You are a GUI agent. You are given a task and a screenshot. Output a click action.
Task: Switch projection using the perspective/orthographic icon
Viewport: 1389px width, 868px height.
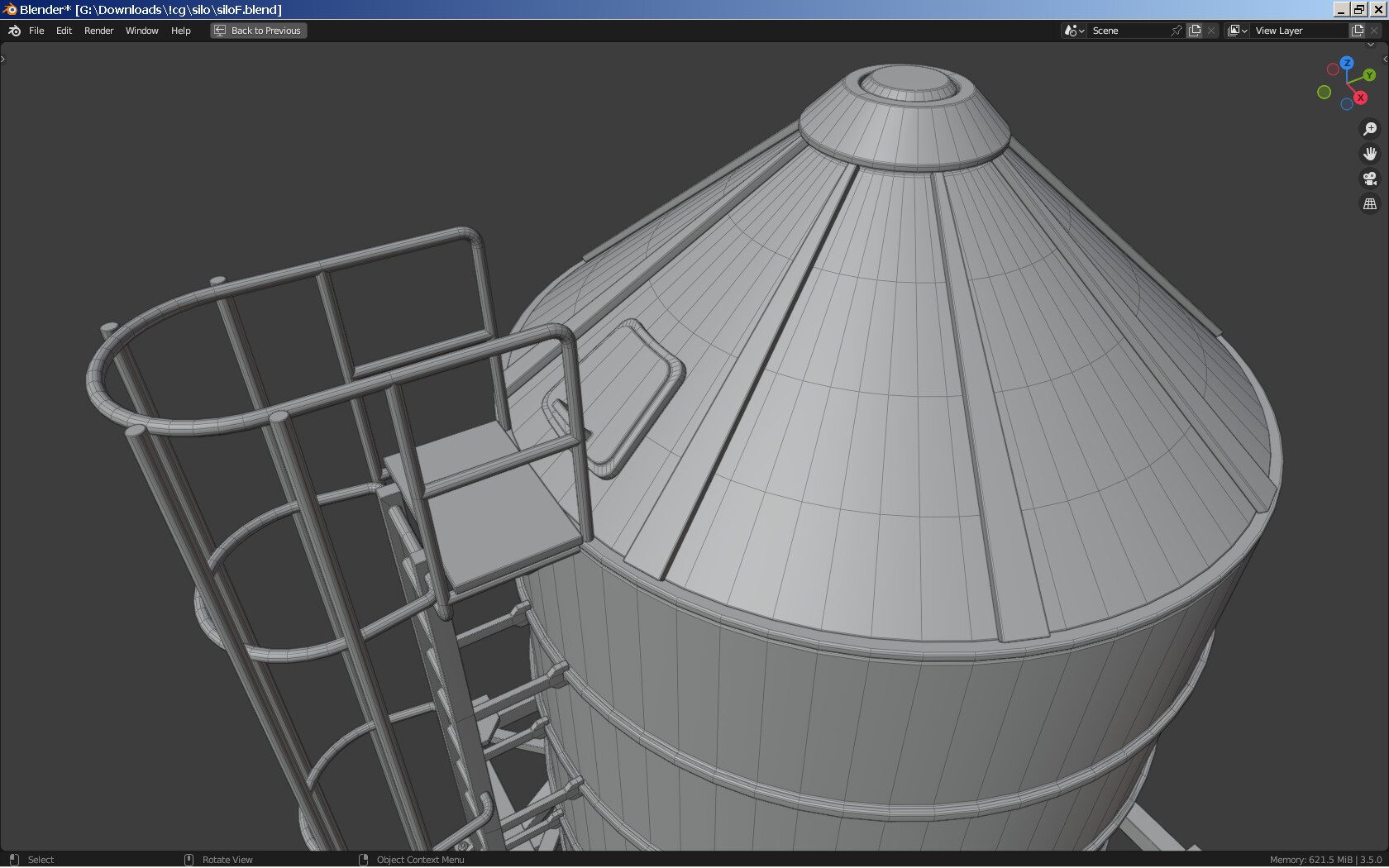(1370, 203)
